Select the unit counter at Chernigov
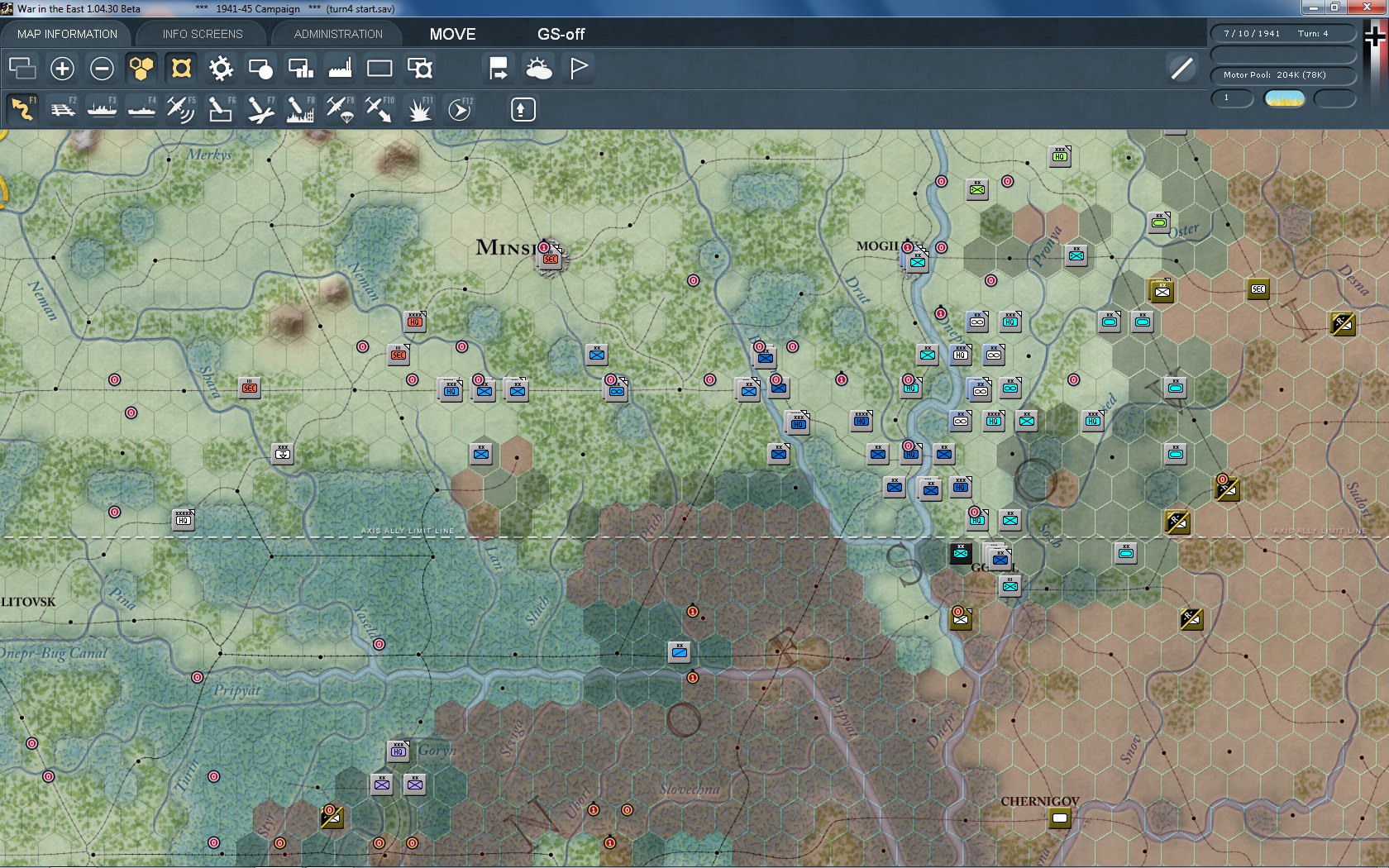The width and height of the screenshot is (1389, 868). point(1060,818)
